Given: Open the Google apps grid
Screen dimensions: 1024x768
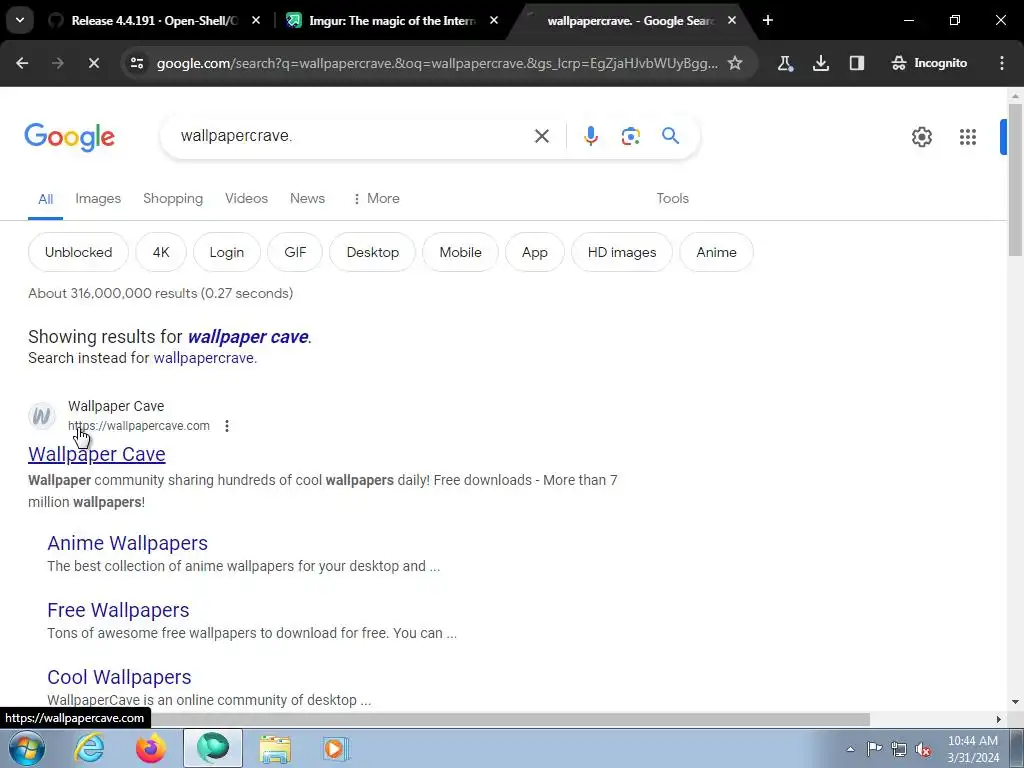Looking at the screenshot, I should (x=968, y=137).
